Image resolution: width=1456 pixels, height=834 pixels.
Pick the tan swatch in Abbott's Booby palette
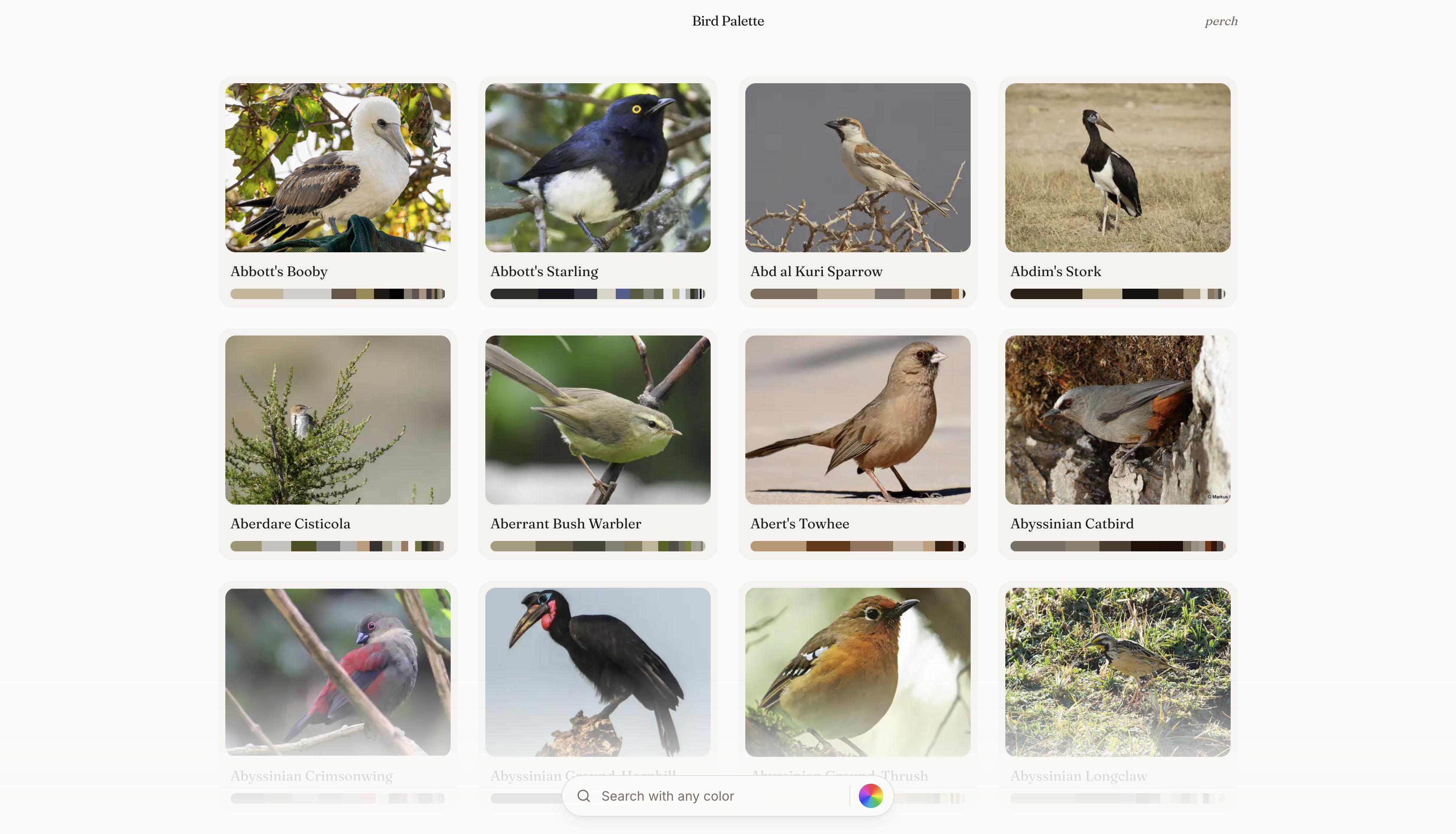(x=257, y=294)
